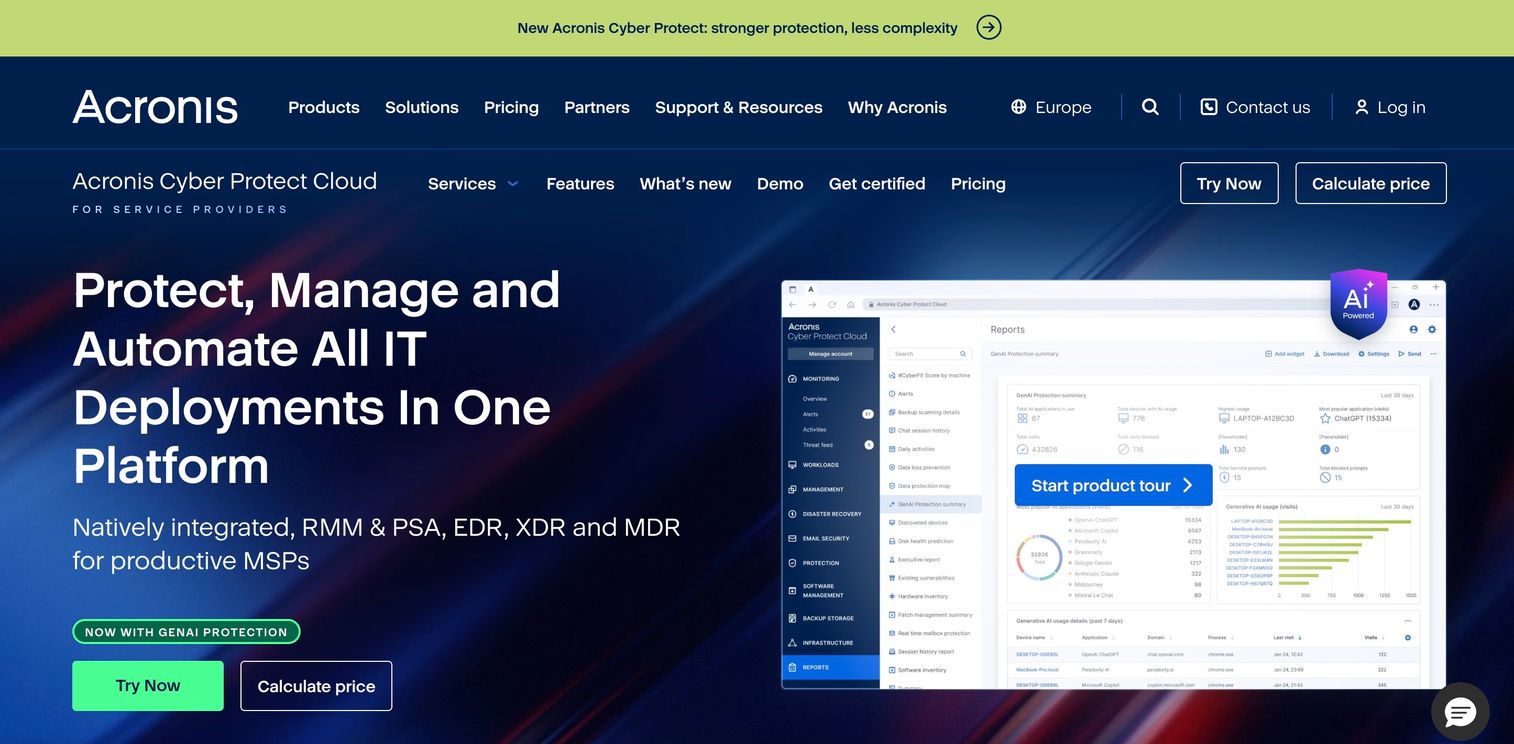Image resolution: width=1514 pixels, height=744 pixels.
Task: Click the Add widget icon in the preview toolbar
Action: (x=1268, y=354)
